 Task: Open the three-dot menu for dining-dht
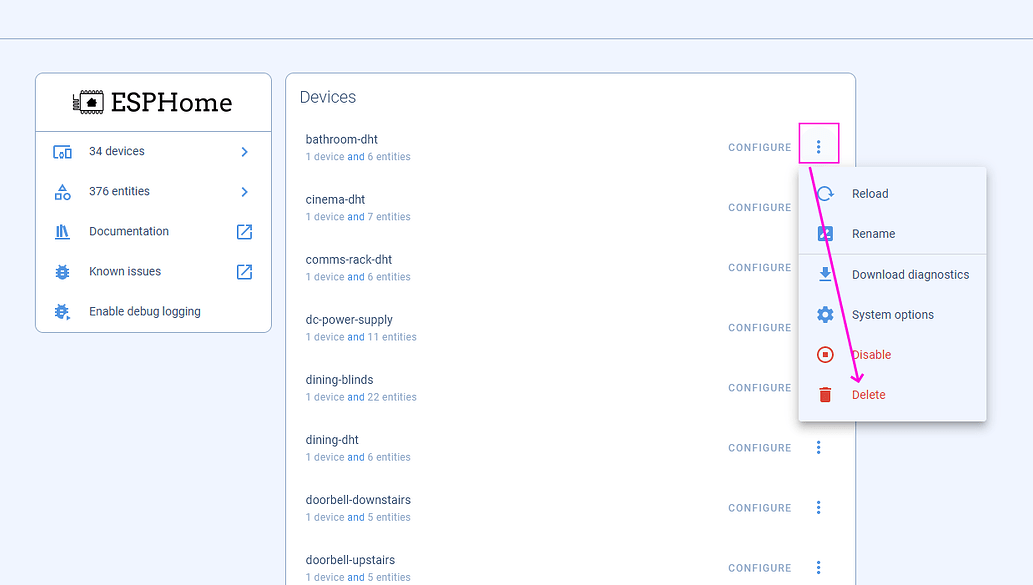[x=819, y=447]
